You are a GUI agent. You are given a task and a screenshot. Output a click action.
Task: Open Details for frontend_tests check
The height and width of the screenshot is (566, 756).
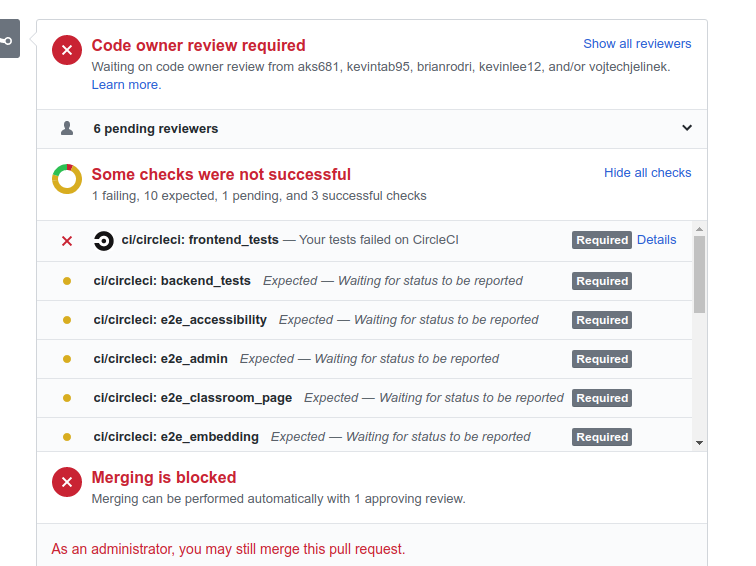656,240
